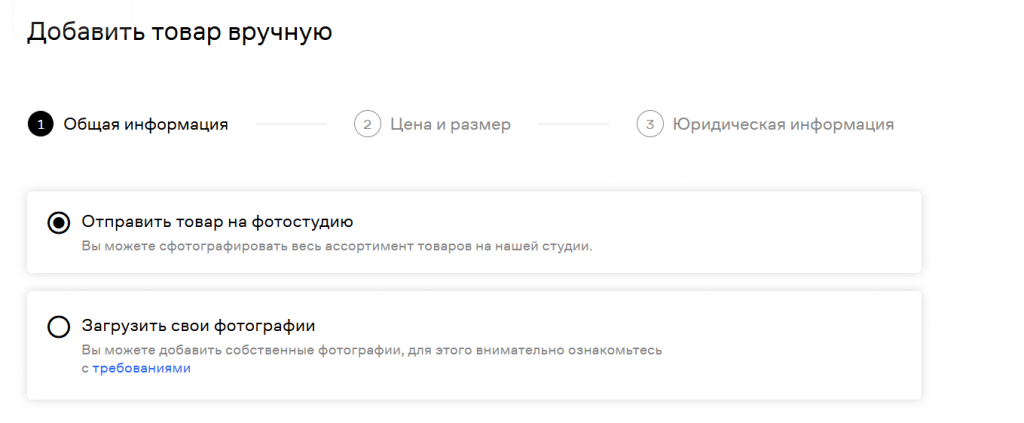Click the step 2 circle number icon

point(367,125)
